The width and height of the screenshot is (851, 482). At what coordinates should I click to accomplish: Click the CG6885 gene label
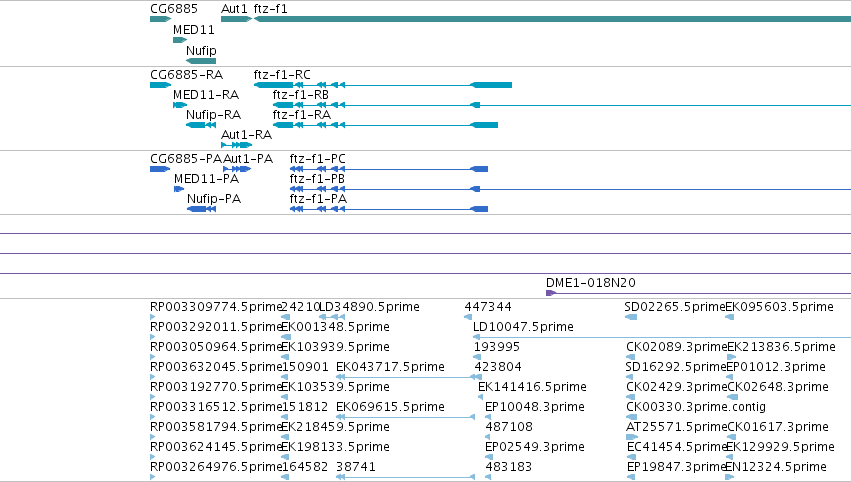(x=174, y=9)
